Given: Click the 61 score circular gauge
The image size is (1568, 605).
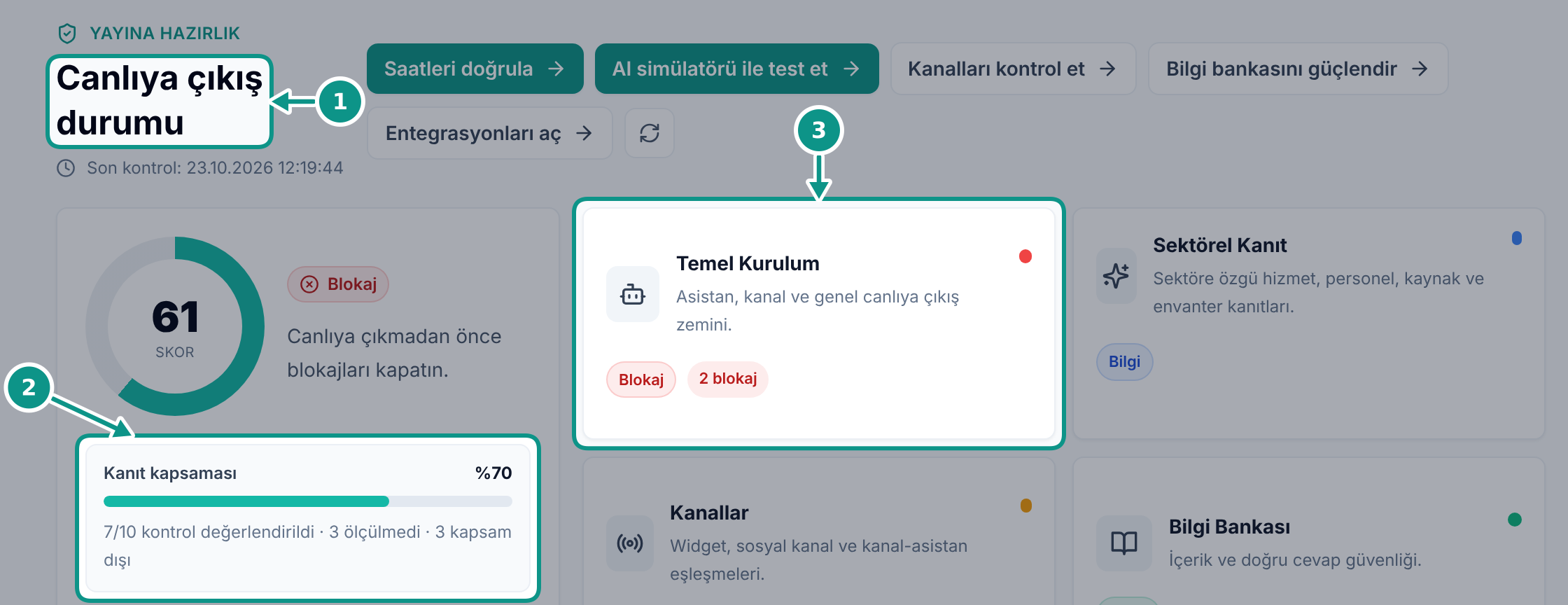Looking at the screenshot, I should [x=175, y=326].
